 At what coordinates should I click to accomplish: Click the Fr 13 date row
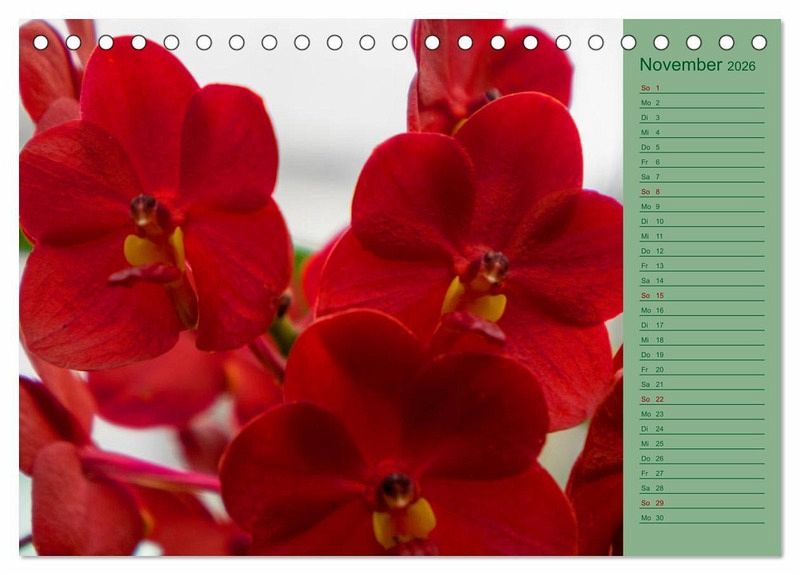tap(701, 266)
